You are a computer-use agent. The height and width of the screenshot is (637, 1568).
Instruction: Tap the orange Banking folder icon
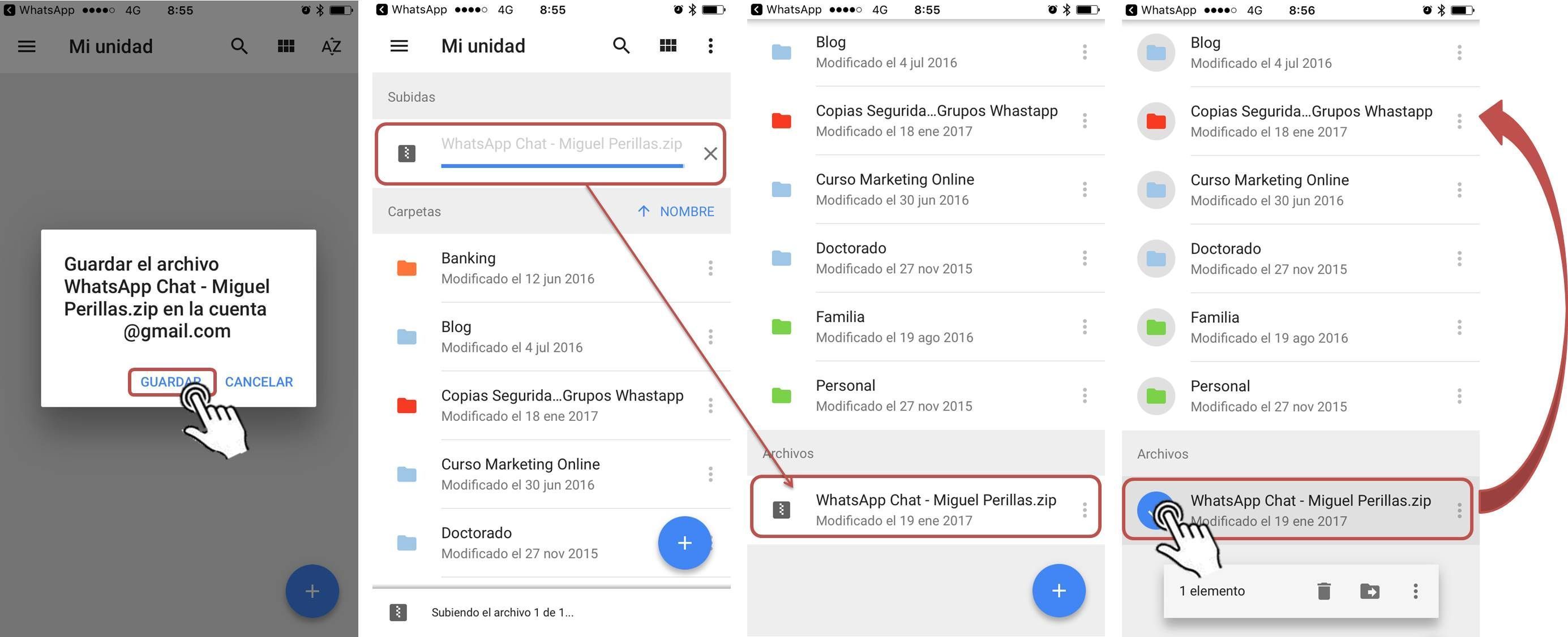click(406, 268)
